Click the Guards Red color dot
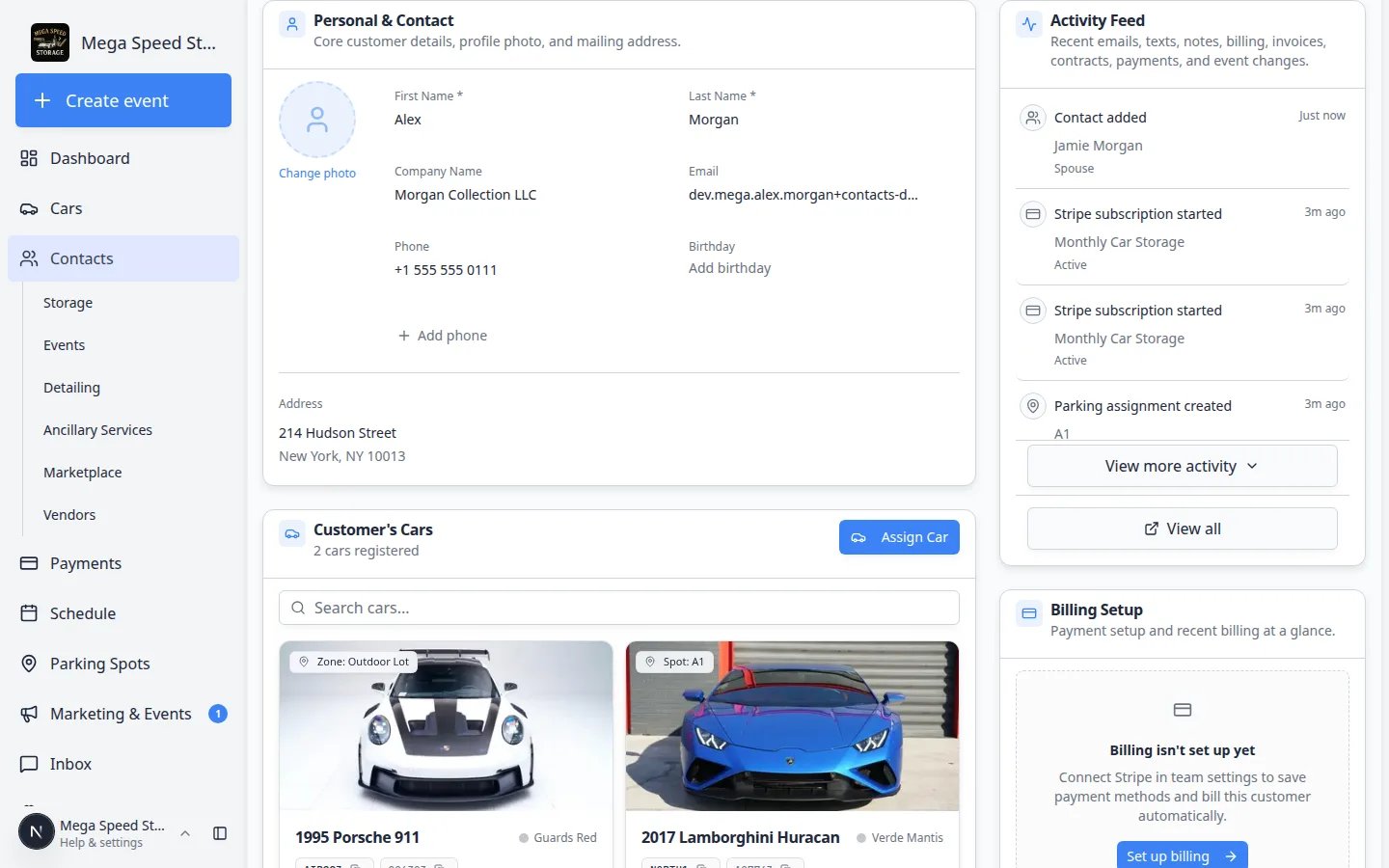The width and height of the screenshot is (1389, 868). [524, 838]
